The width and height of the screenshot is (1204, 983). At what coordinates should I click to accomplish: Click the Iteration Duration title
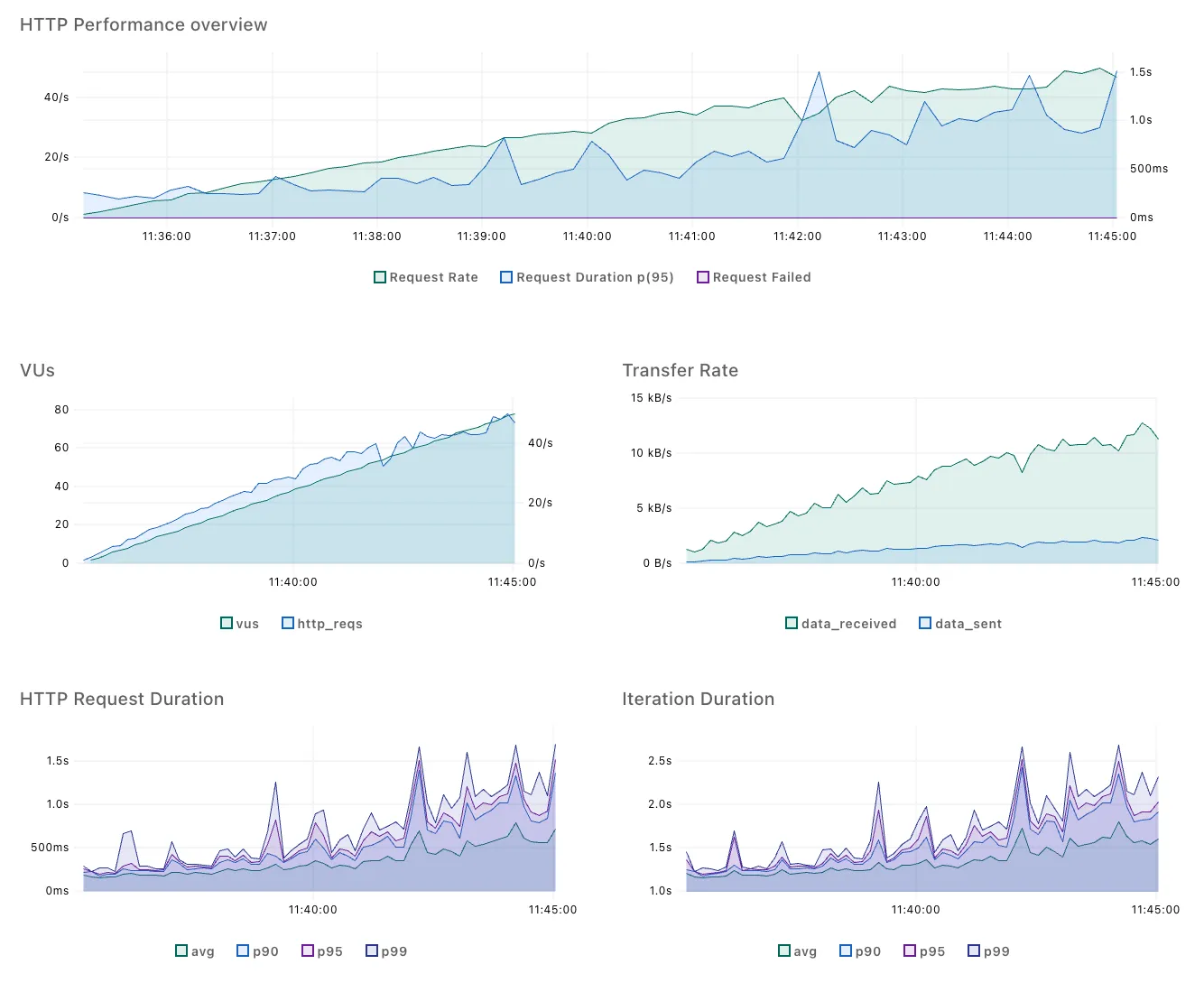click(699, 699)
